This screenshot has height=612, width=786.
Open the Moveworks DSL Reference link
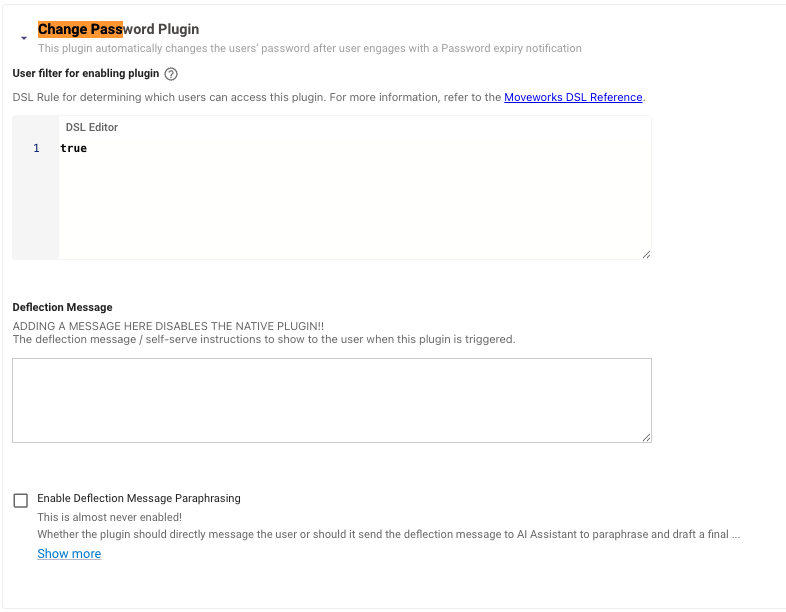573,97
